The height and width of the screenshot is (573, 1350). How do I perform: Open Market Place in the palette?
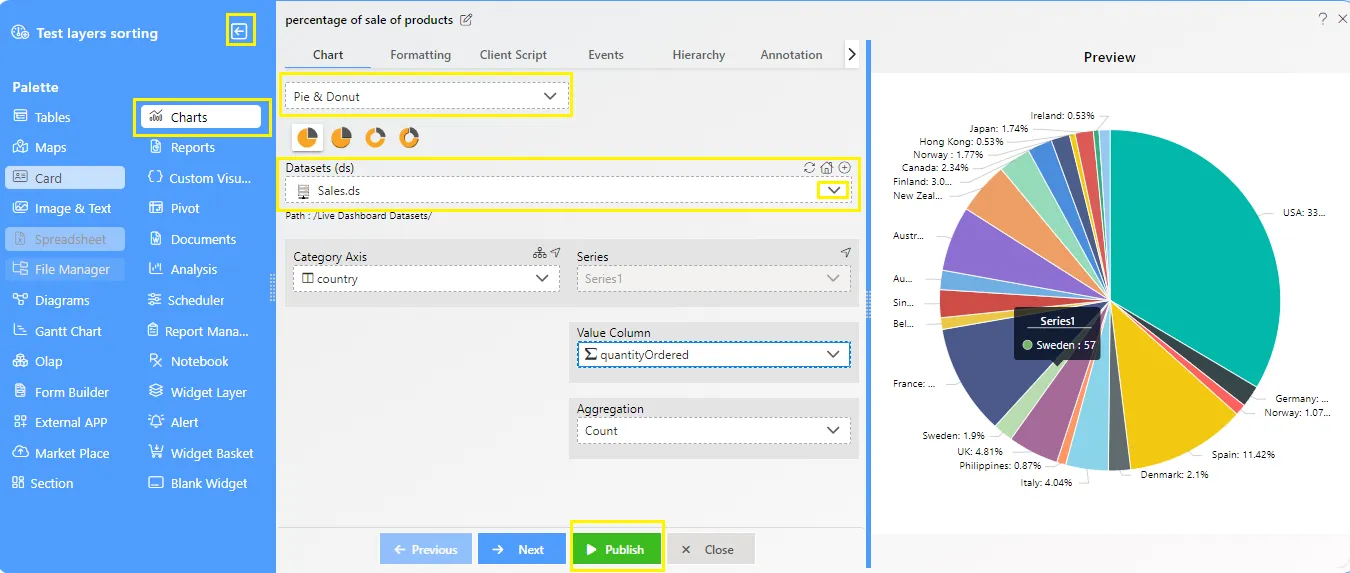60,453
